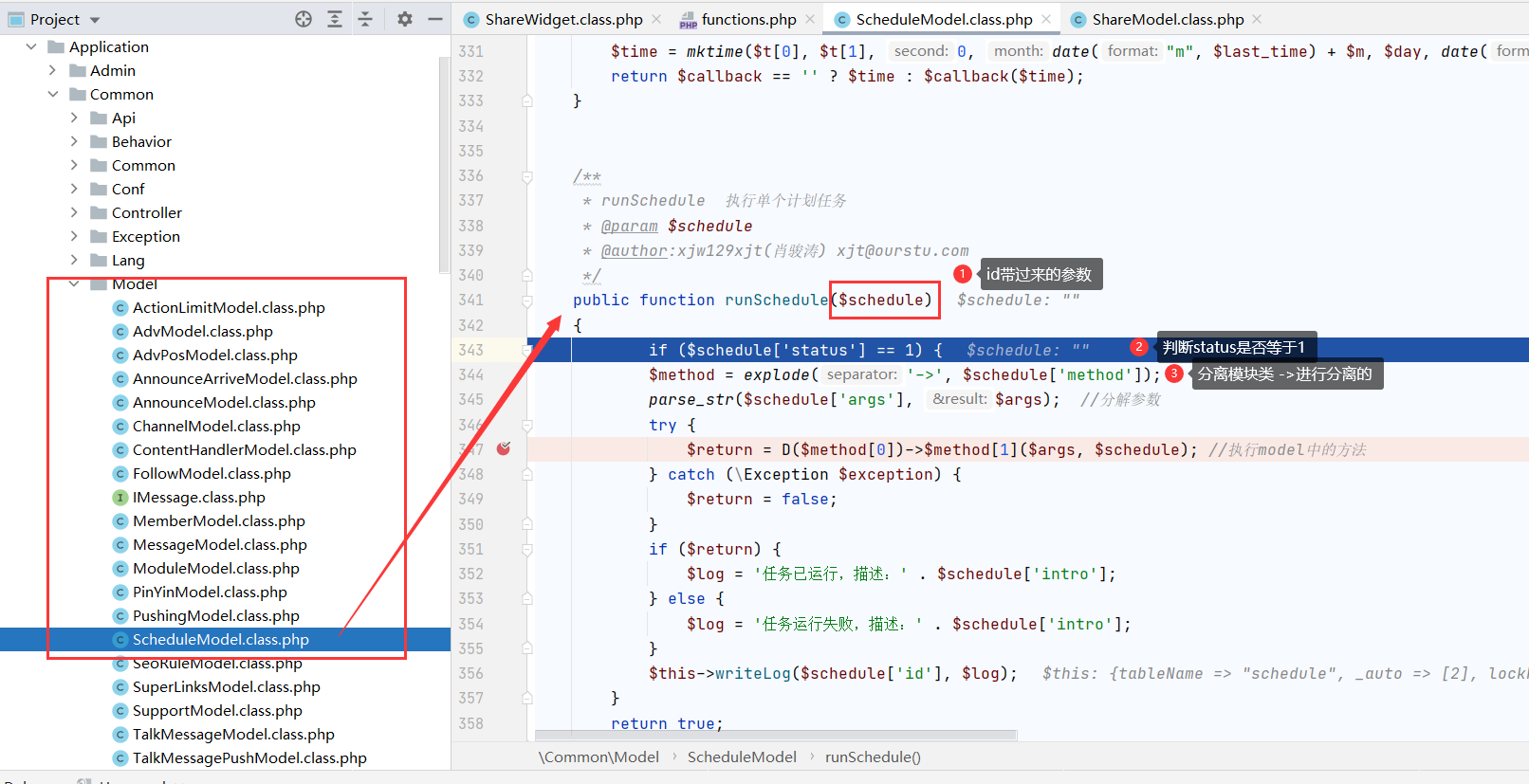Image resolution: width=1529 pixels, height=784 pixels.
Task: Fold the if block at line 343
Action: [x=527, y=350]
